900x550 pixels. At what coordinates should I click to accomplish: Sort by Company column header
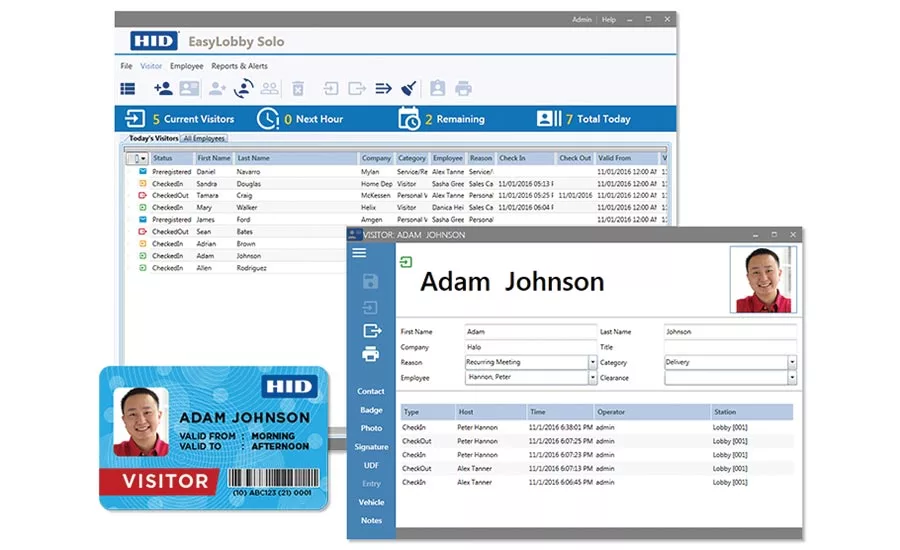(x=376, y=158)
